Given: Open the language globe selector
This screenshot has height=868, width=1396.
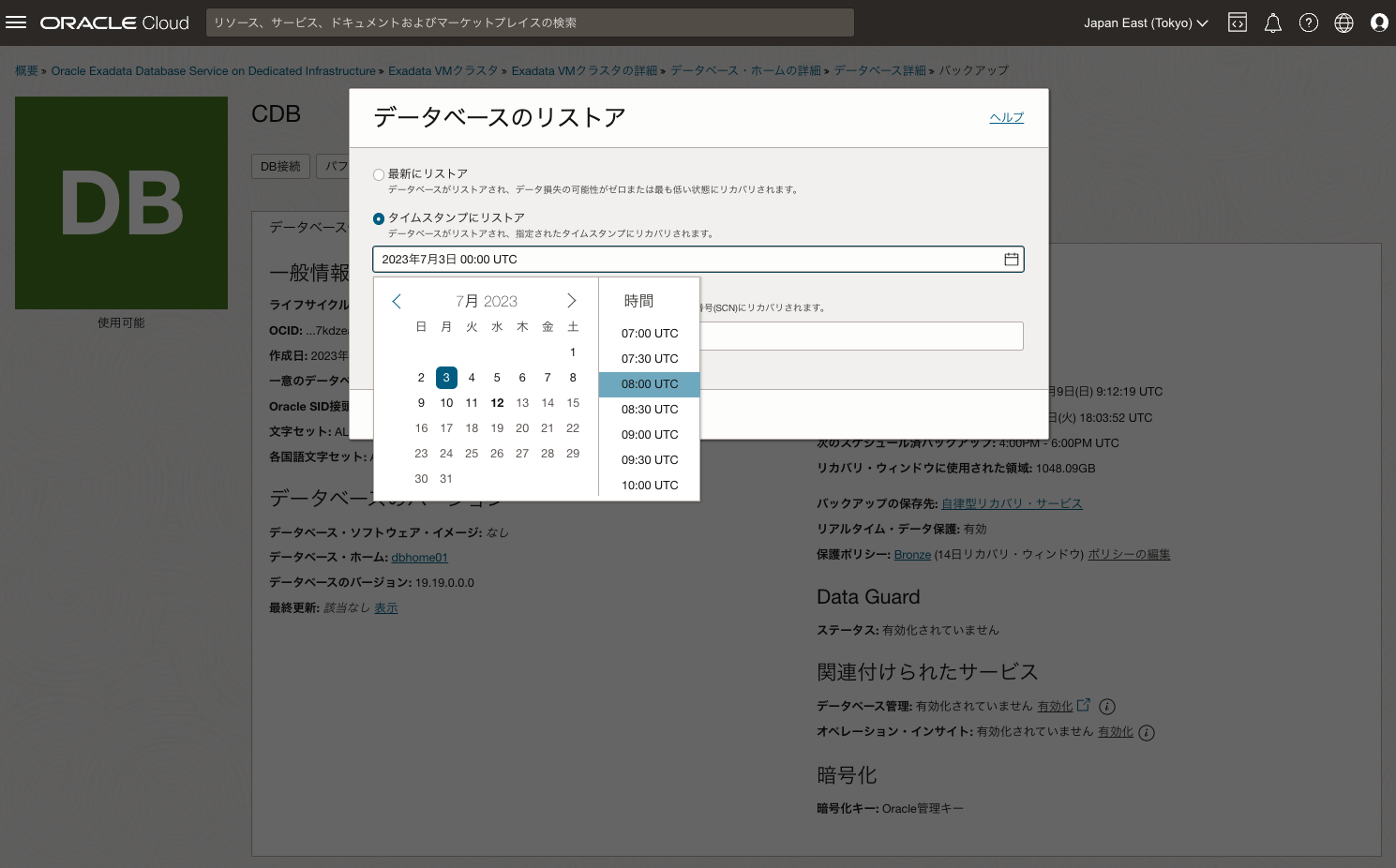Looking at the screenshot, I should point(1343,22).
